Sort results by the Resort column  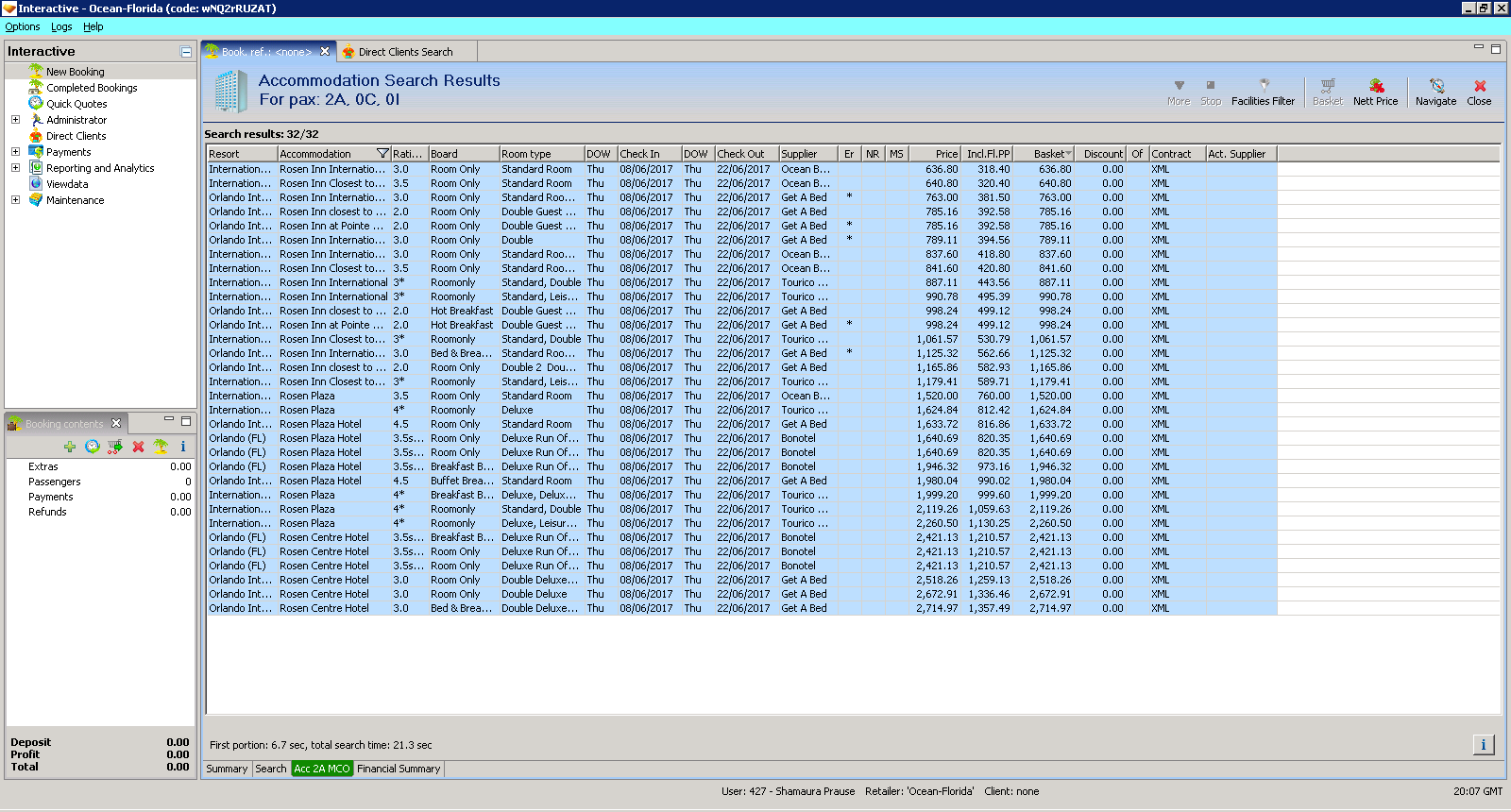(x=242, y=154)
